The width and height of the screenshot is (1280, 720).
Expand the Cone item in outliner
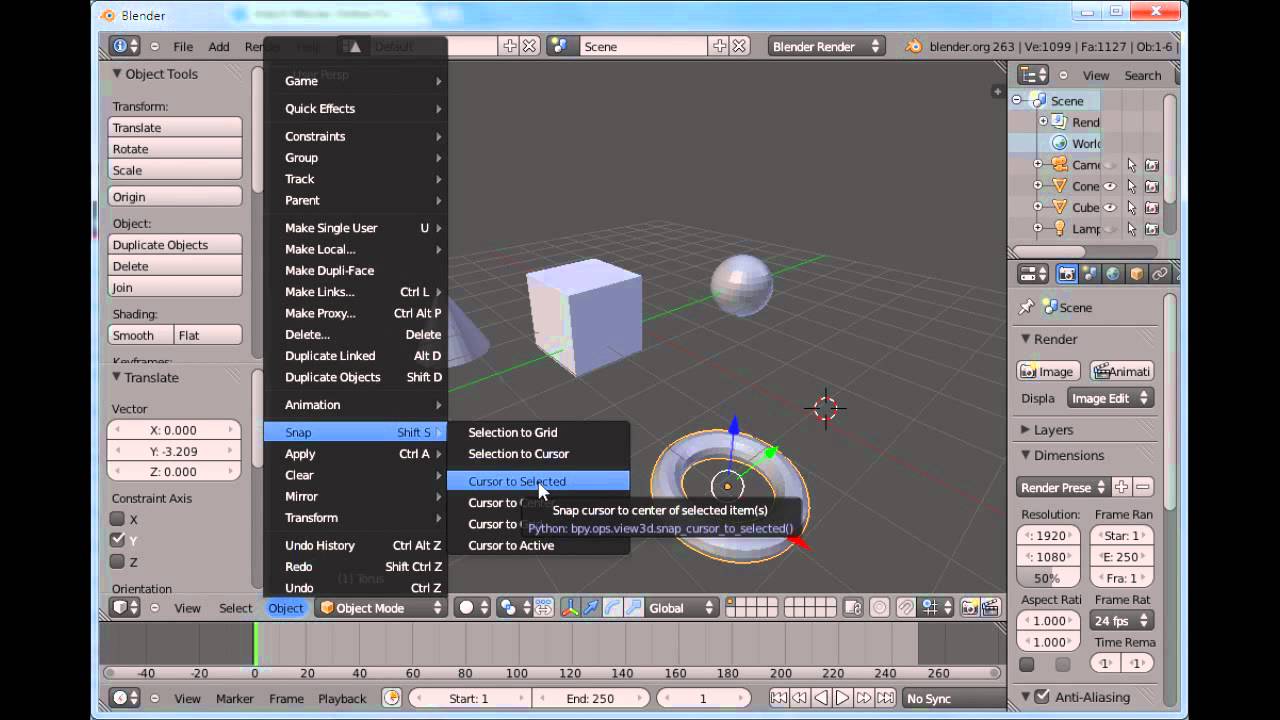(x=1037, y=186)
